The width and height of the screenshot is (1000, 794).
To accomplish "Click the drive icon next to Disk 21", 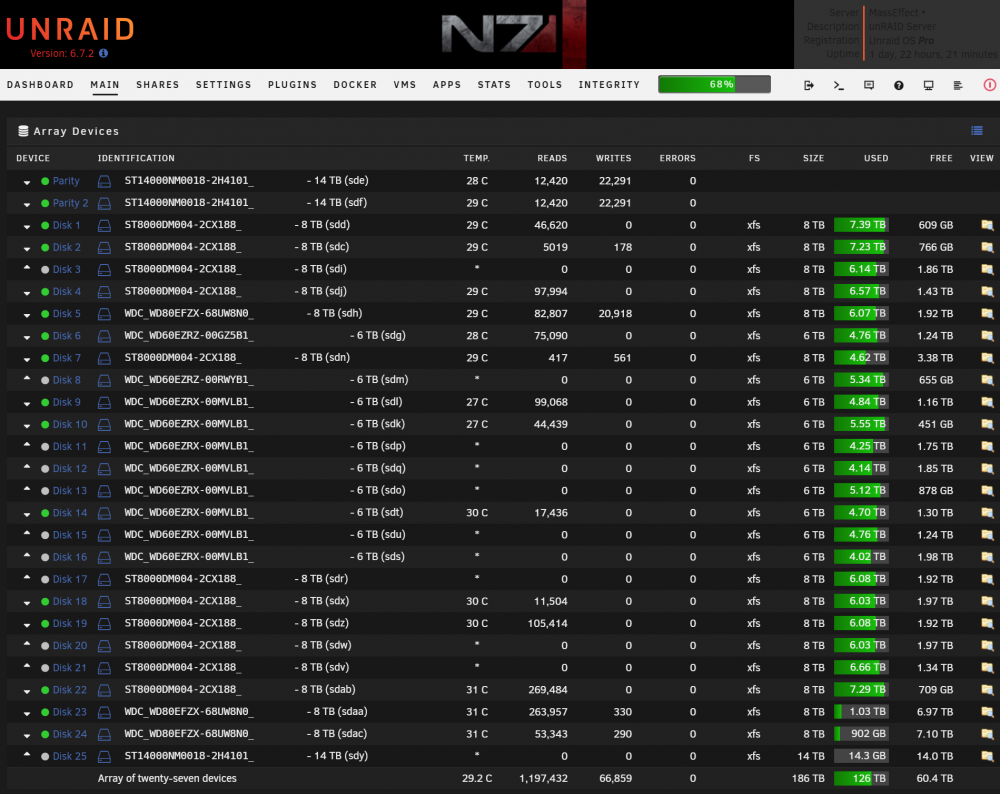I will click(x=105, y=668).
